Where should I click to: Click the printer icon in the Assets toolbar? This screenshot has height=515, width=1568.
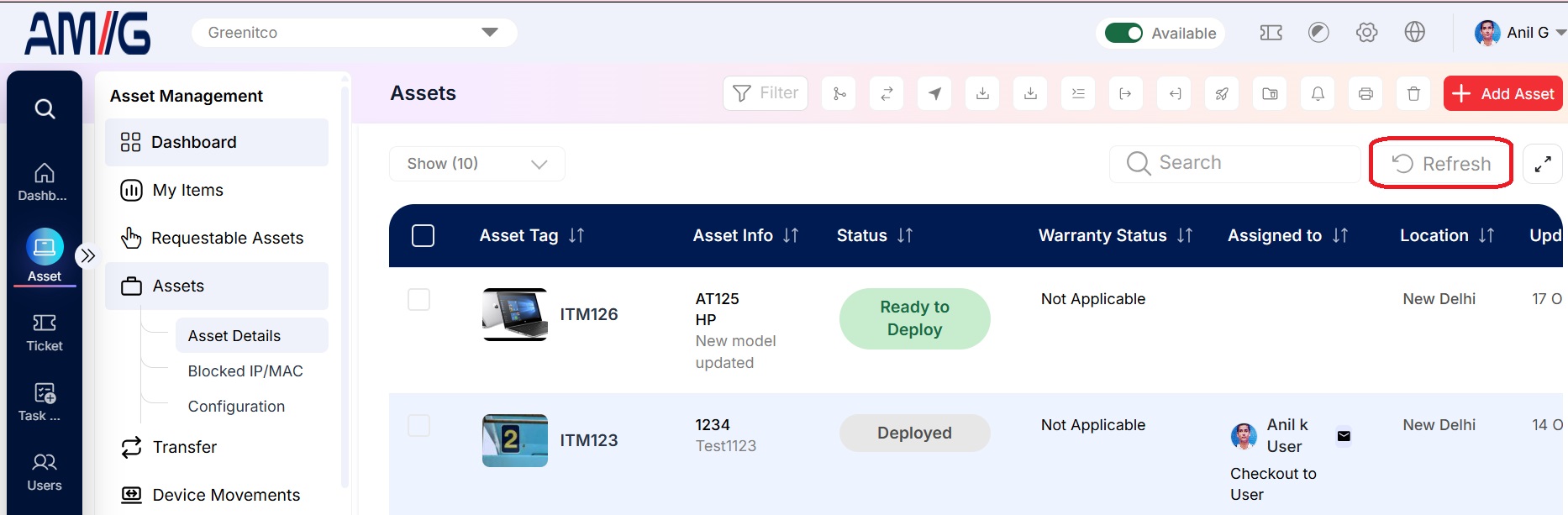click(x=1365, y=93)
